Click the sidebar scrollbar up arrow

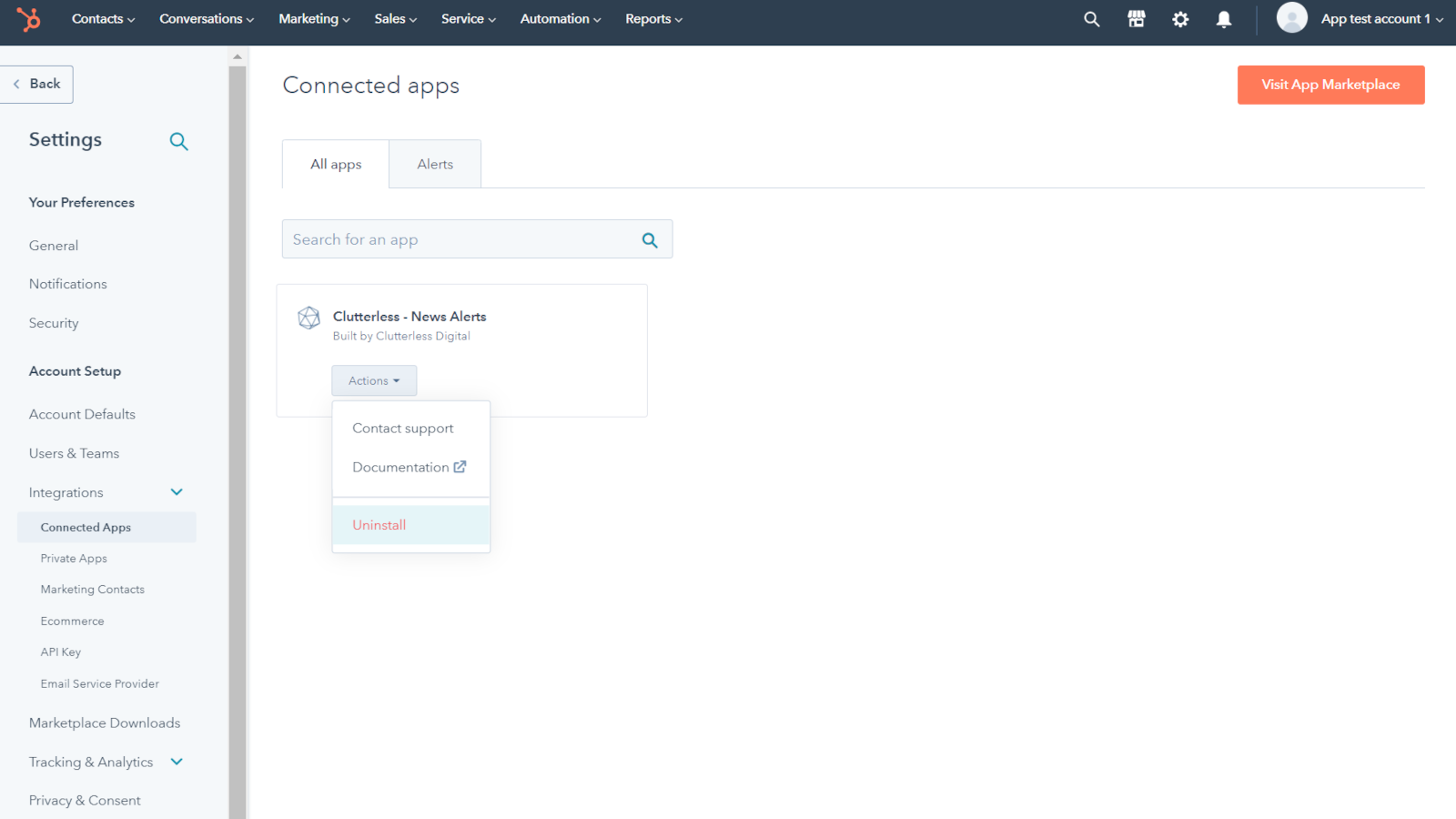tap(238, 56)
